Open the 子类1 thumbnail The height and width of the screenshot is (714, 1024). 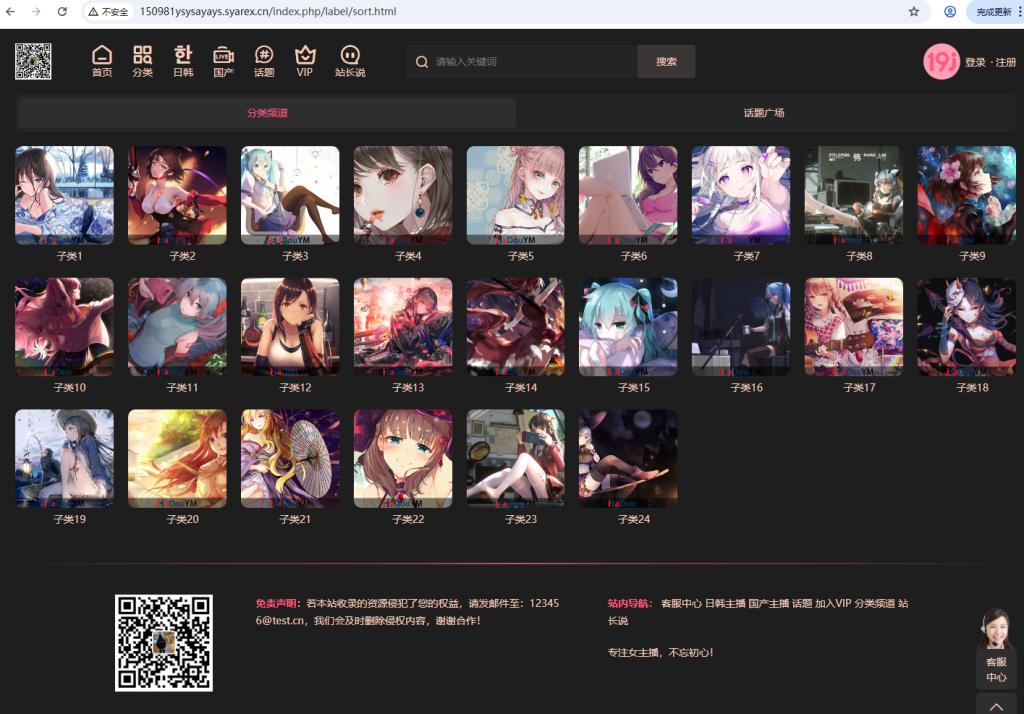tap(64, 195)
